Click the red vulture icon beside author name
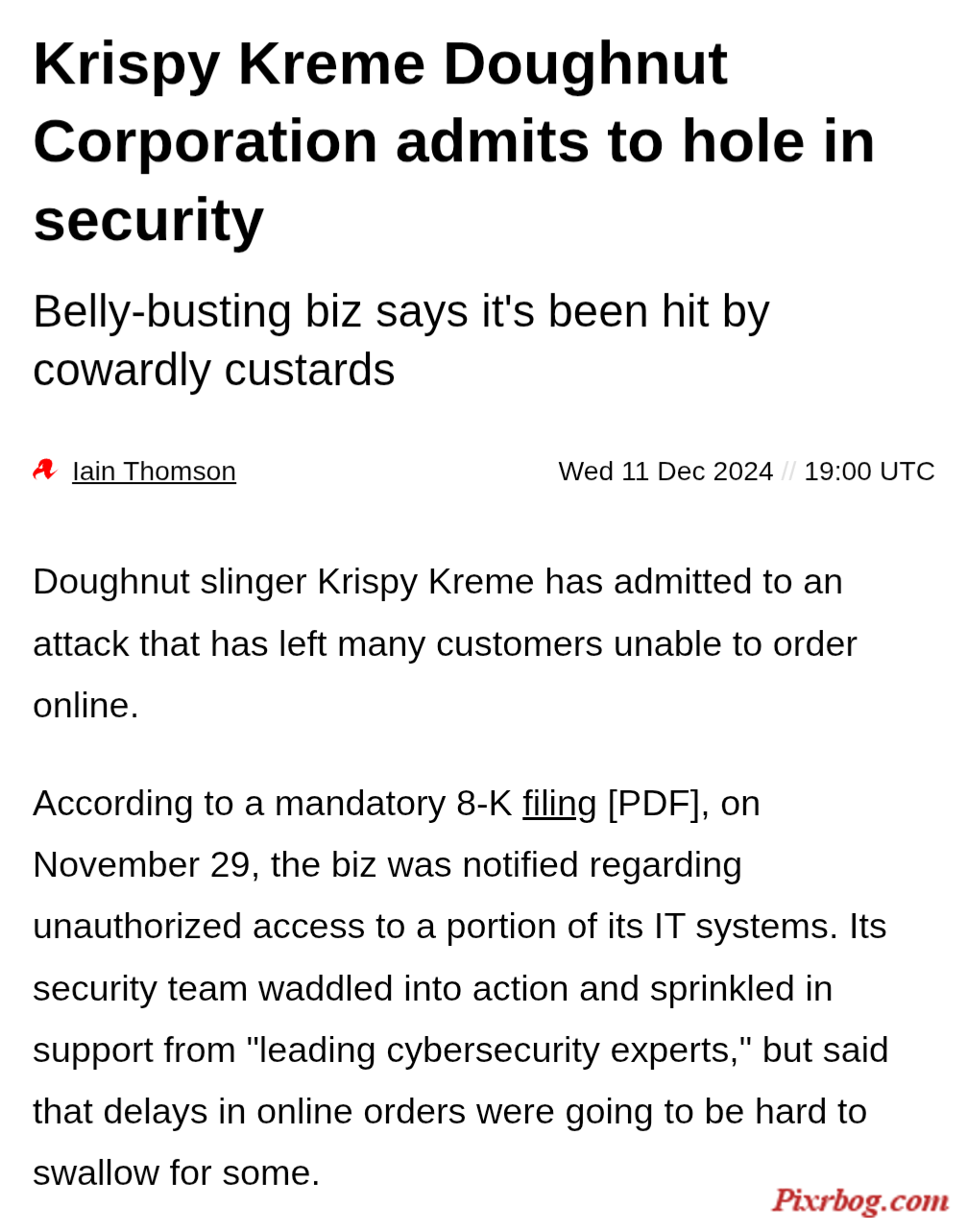Image resolution: width=968 pixels, height=1232 pixels. tap(45, 471)
